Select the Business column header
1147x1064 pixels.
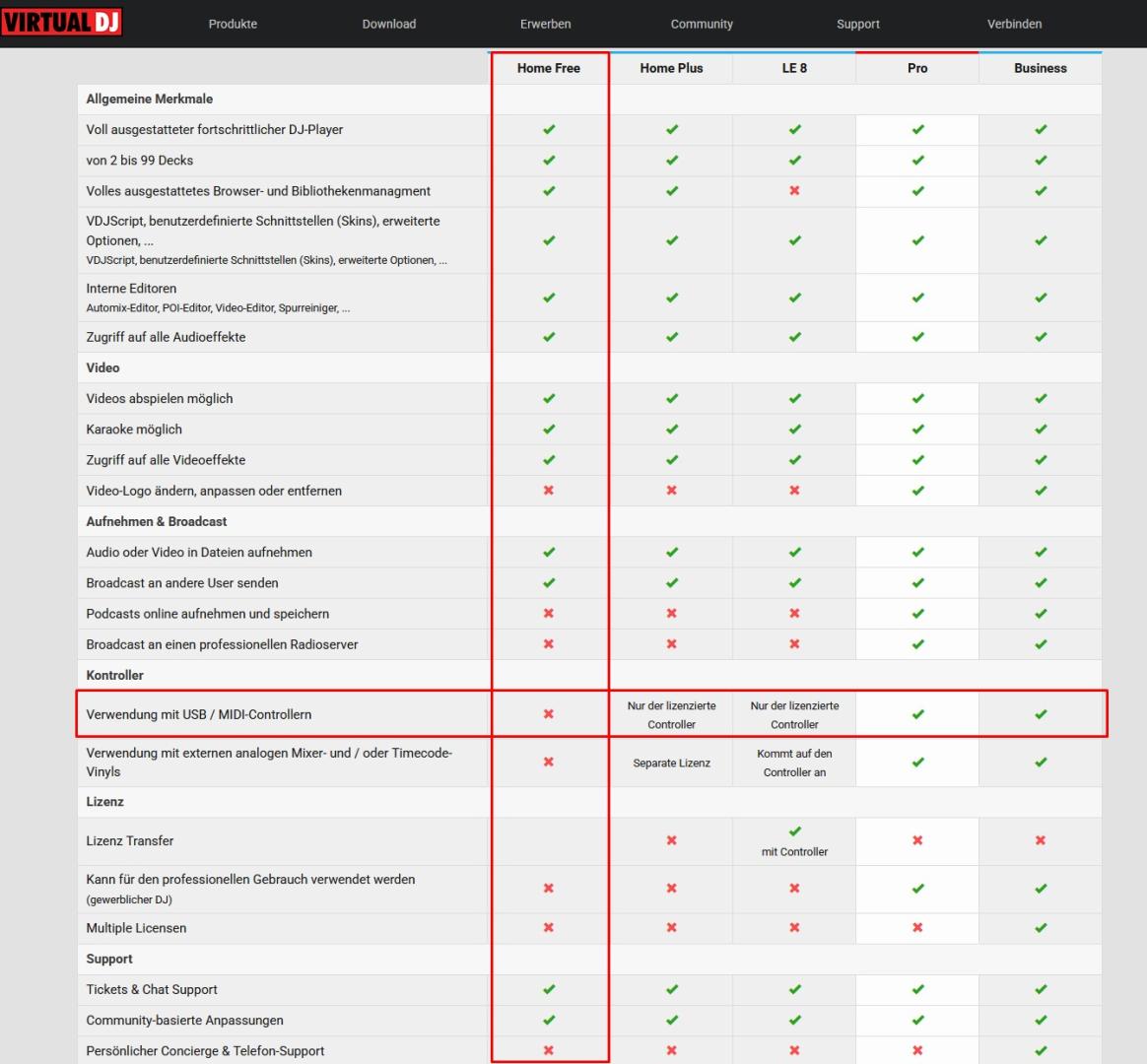(x=1040, y=68)
